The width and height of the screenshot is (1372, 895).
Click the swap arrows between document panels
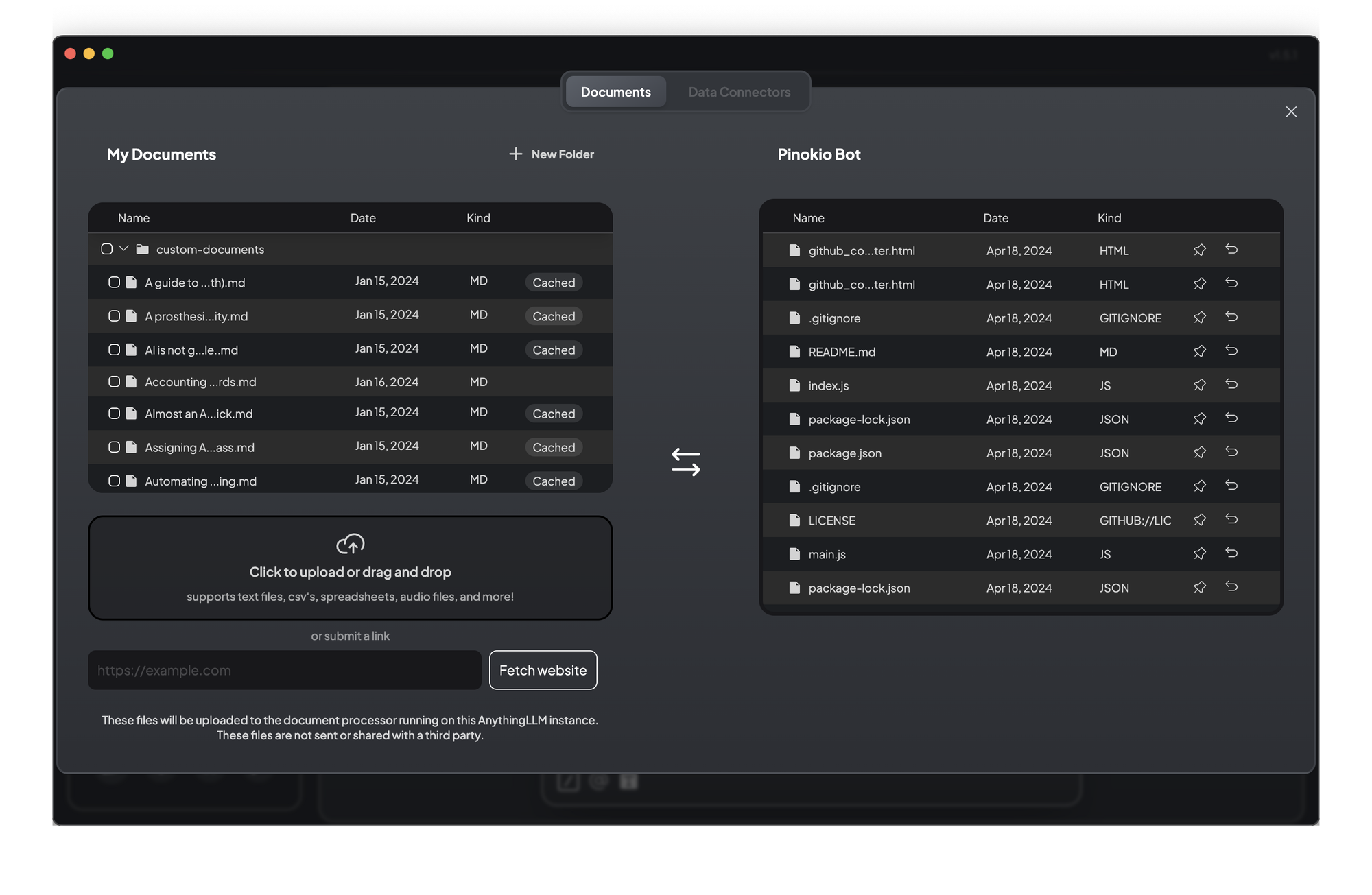(x=685, y=462)
